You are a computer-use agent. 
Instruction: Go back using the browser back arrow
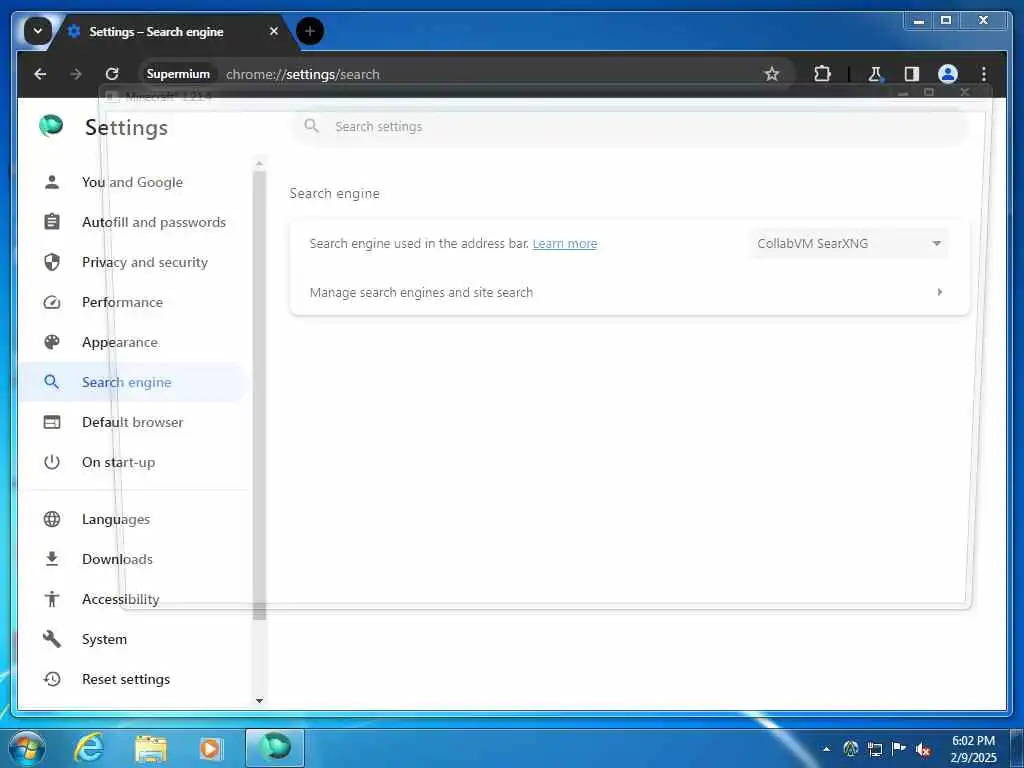[x=40, y=74]
